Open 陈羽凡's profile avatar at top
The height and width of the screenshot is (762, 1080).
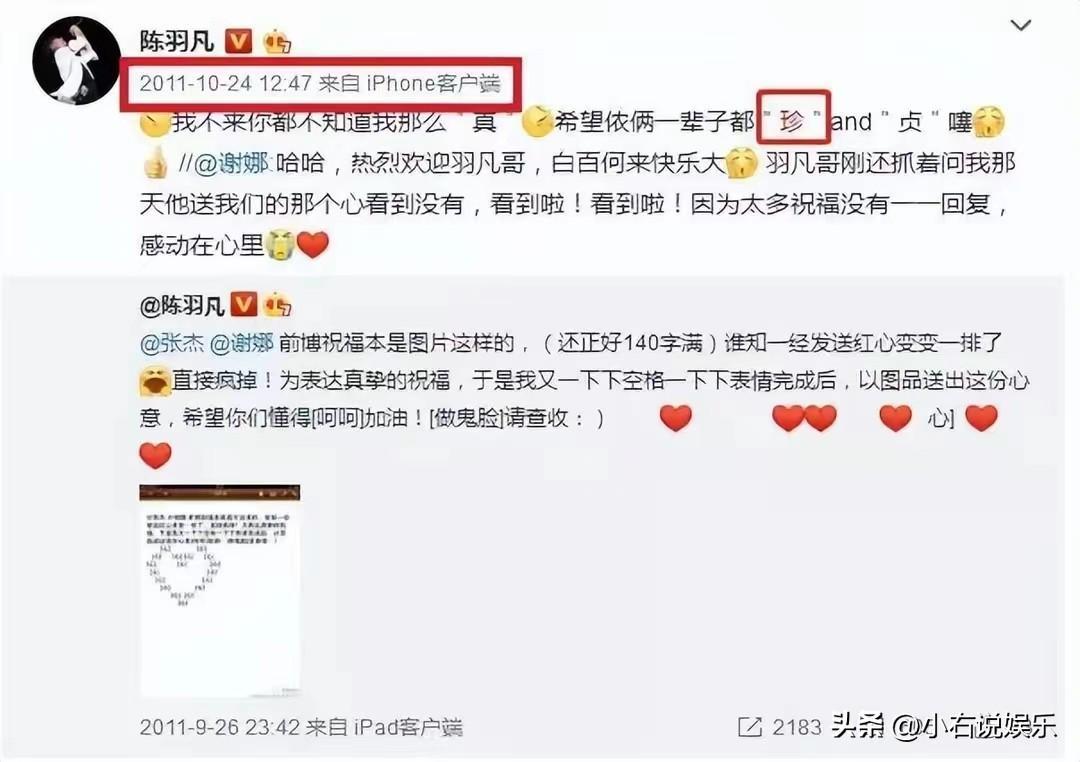tap(76, 60)
